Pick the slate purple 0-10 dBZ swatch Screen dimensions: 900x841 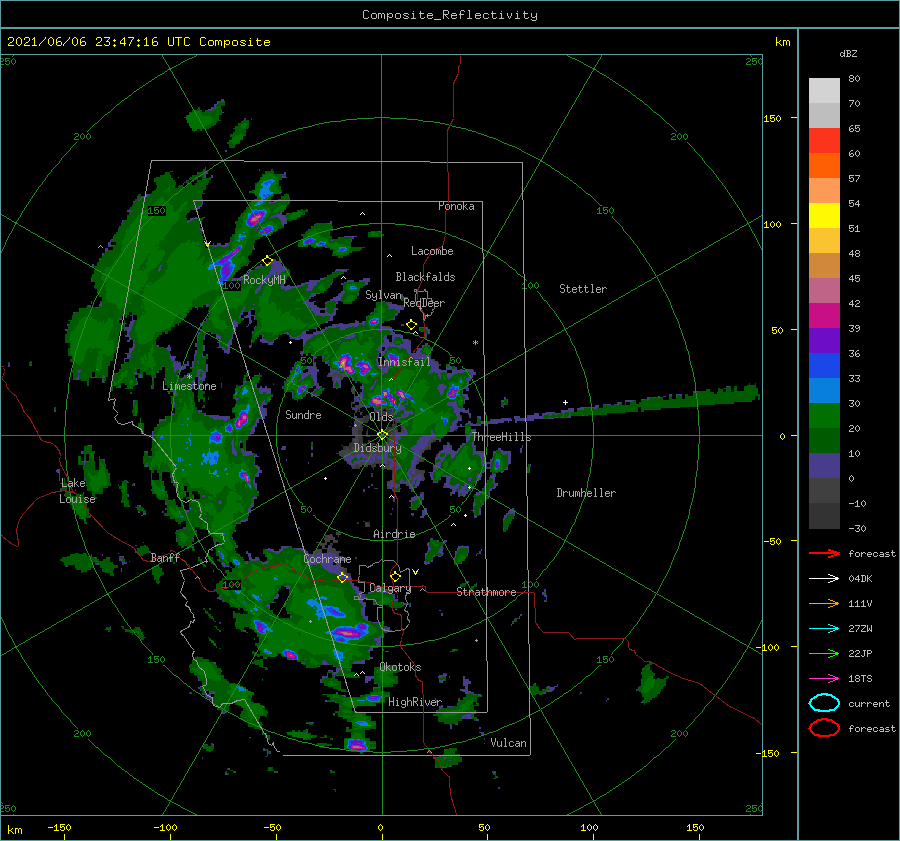coord(824,466)
